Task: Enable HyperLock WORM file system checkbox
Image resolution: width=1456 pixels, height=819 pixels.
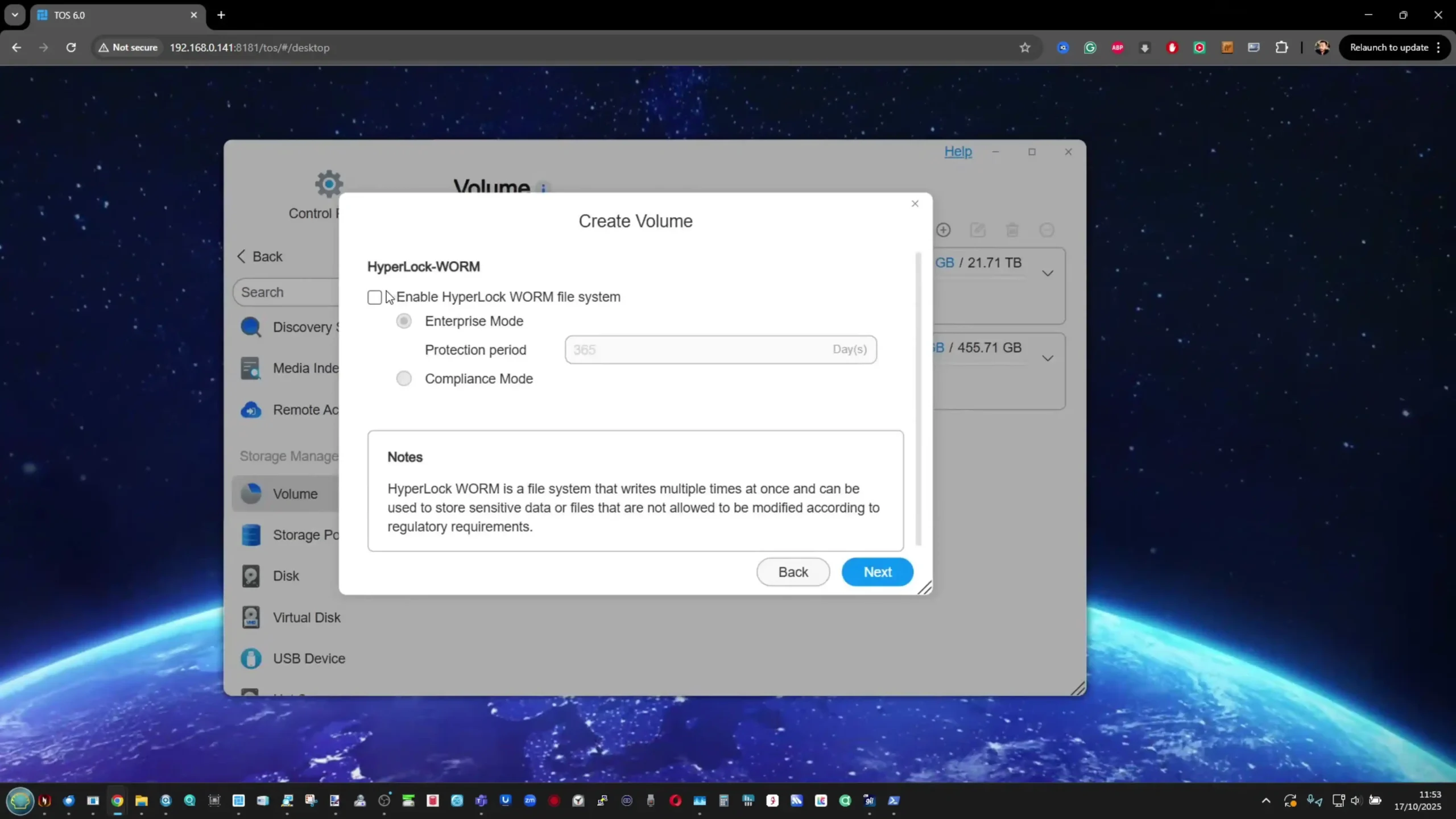Action: tap(375, 297)
